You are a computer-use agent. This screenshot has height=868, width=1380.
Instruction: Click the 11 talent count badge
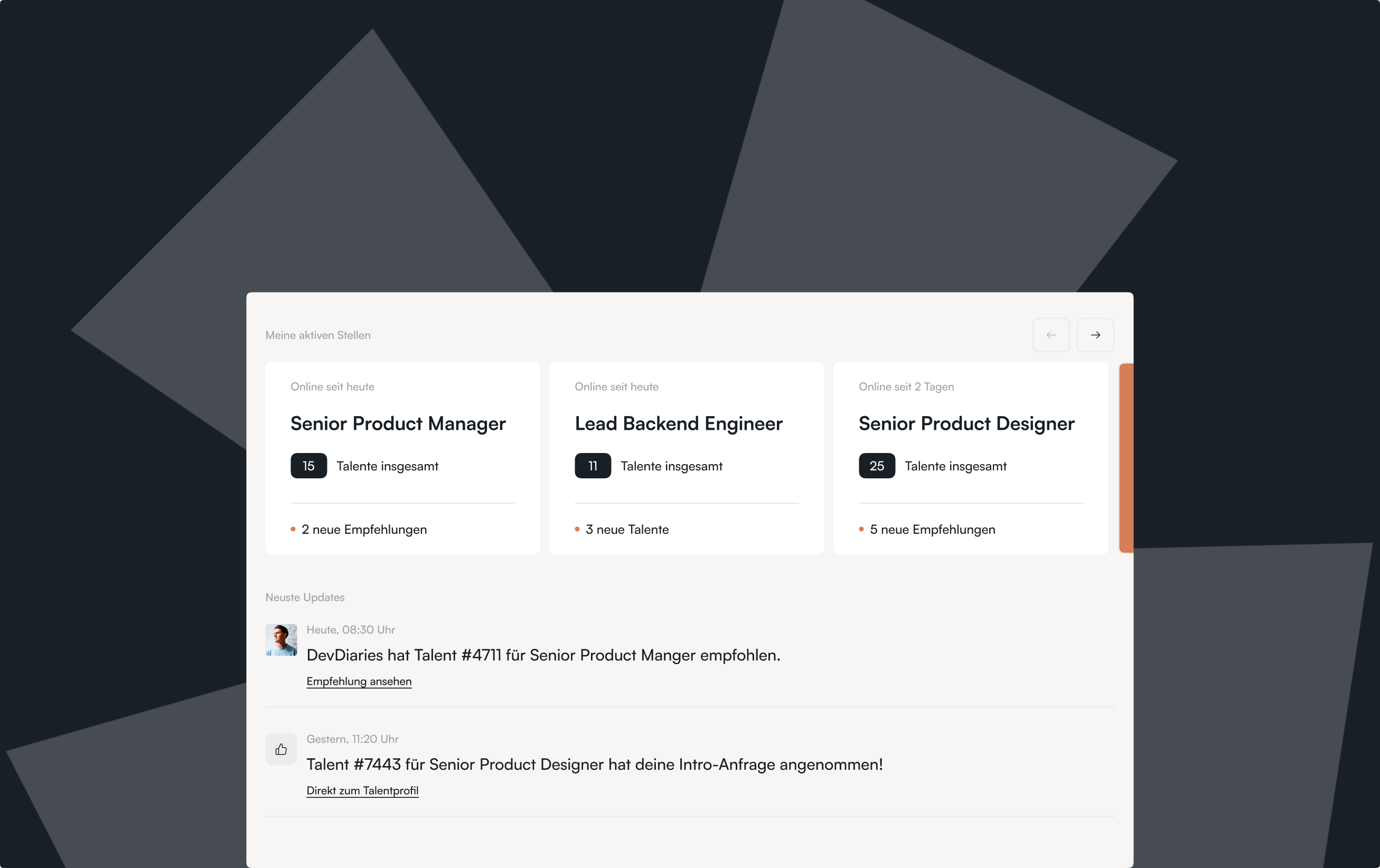[593, 466]
